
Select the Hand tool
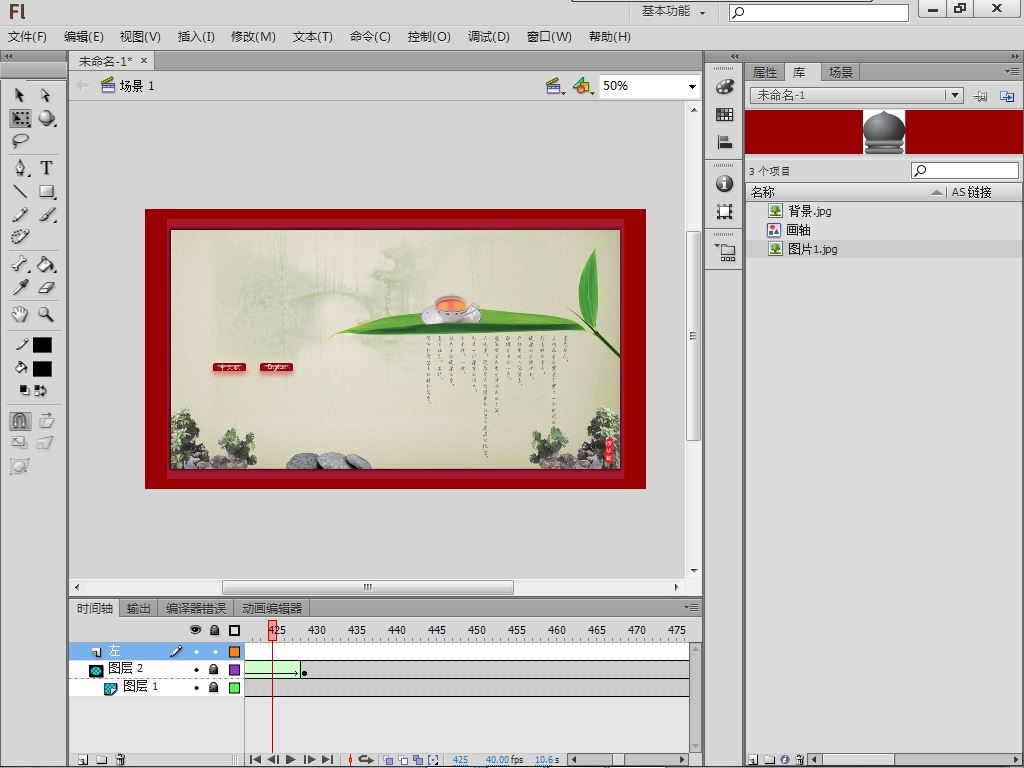point(20,314)
